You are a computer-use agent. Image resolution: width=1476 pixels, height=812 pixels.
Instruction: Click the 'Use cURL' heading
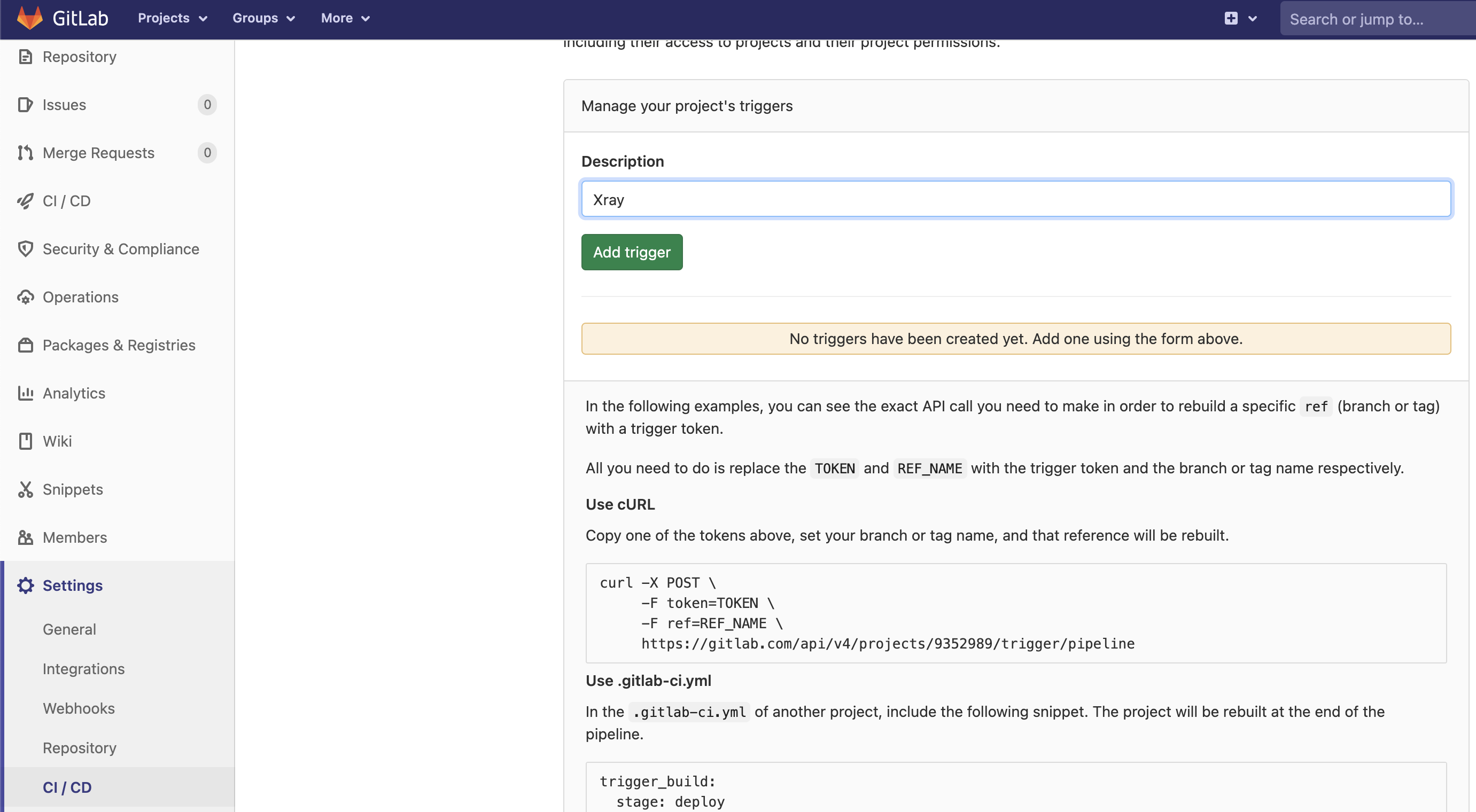tap(620, 504)
